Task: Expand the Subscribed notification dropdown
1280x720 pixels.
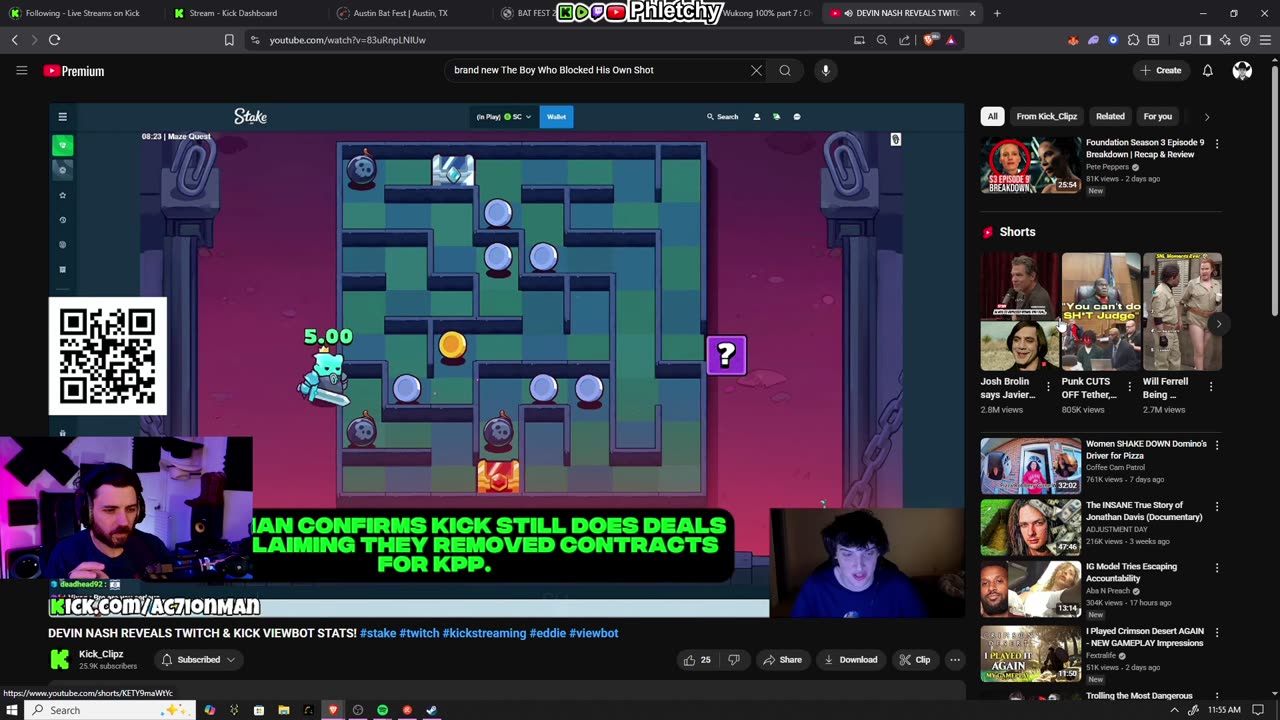Action: click(199, 660)
